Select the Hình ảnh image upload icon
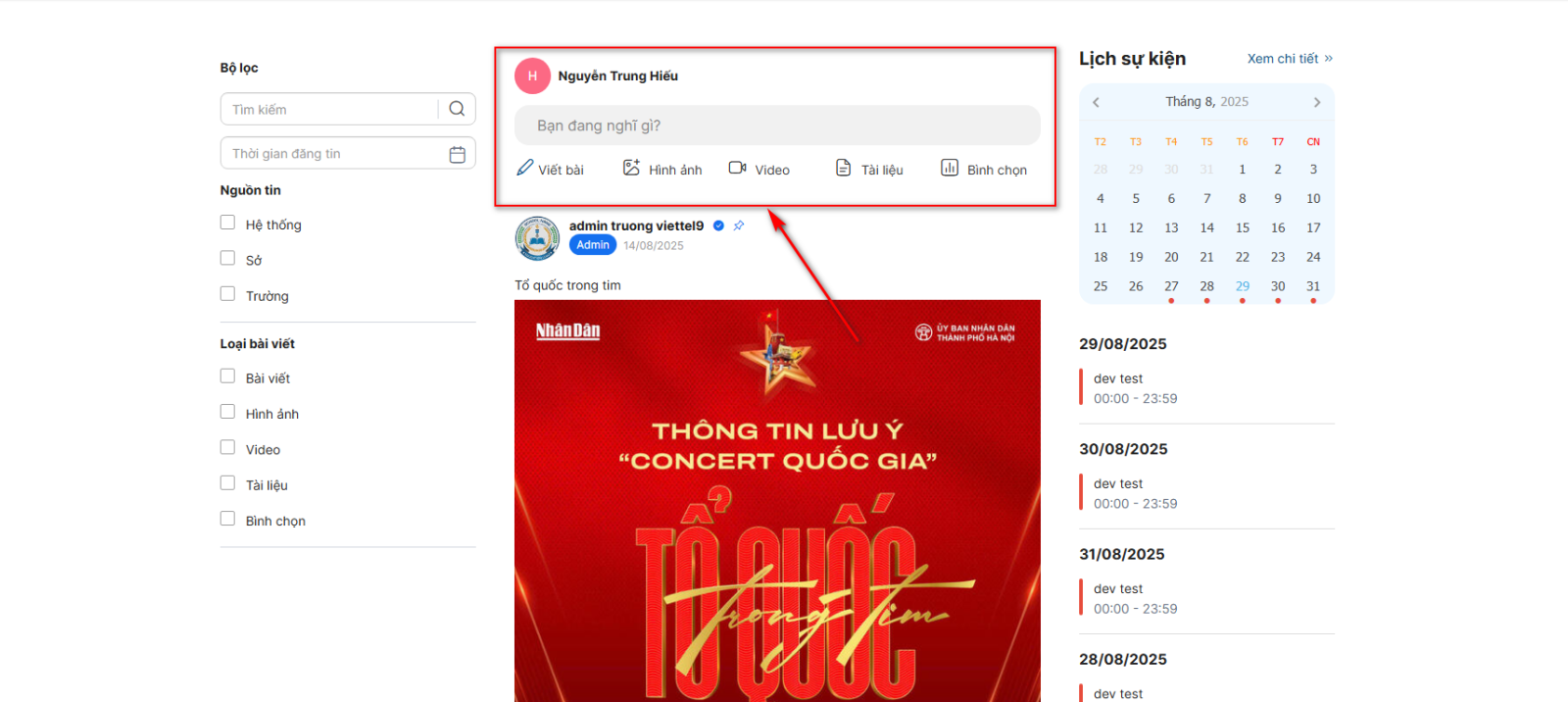This screenshot has width=1568, height=702. [x=631, y=168]
